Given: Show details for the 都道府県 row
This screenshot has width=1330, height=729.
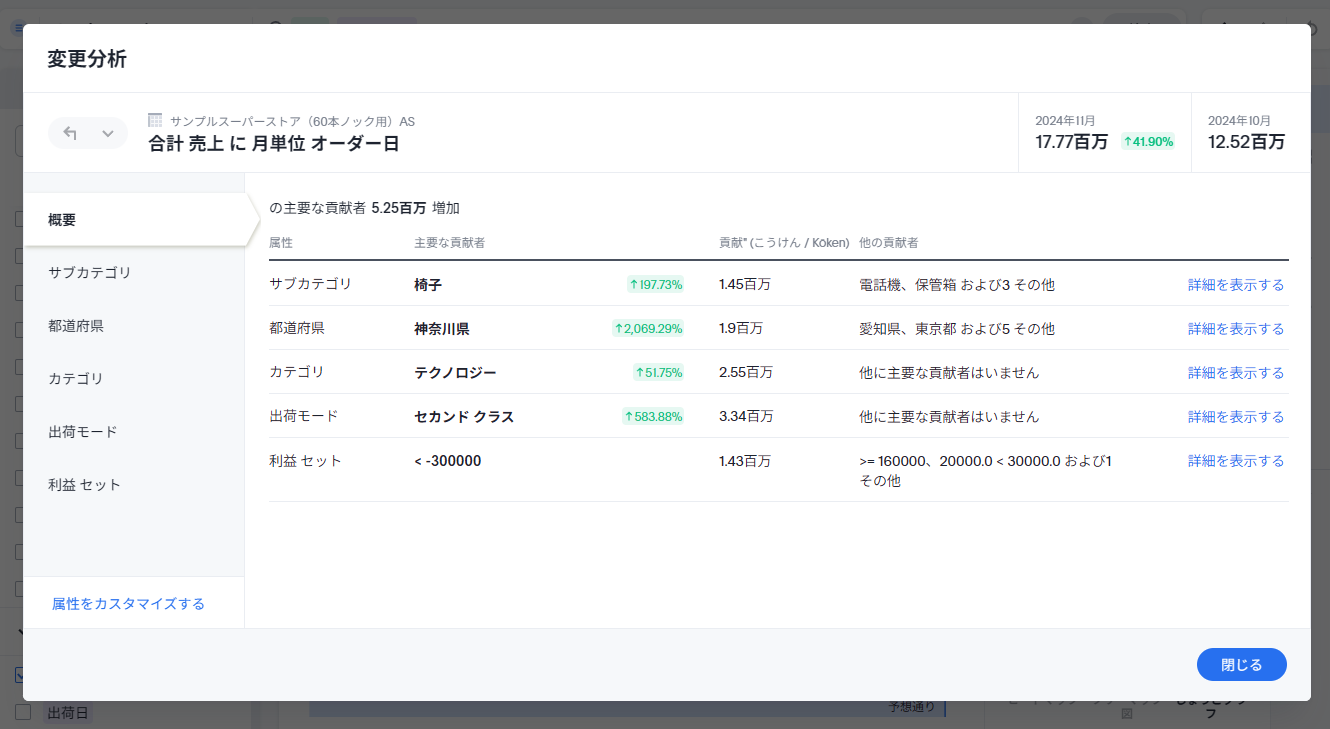Looking at the screenshot, I should click(x=1235, y=329).
